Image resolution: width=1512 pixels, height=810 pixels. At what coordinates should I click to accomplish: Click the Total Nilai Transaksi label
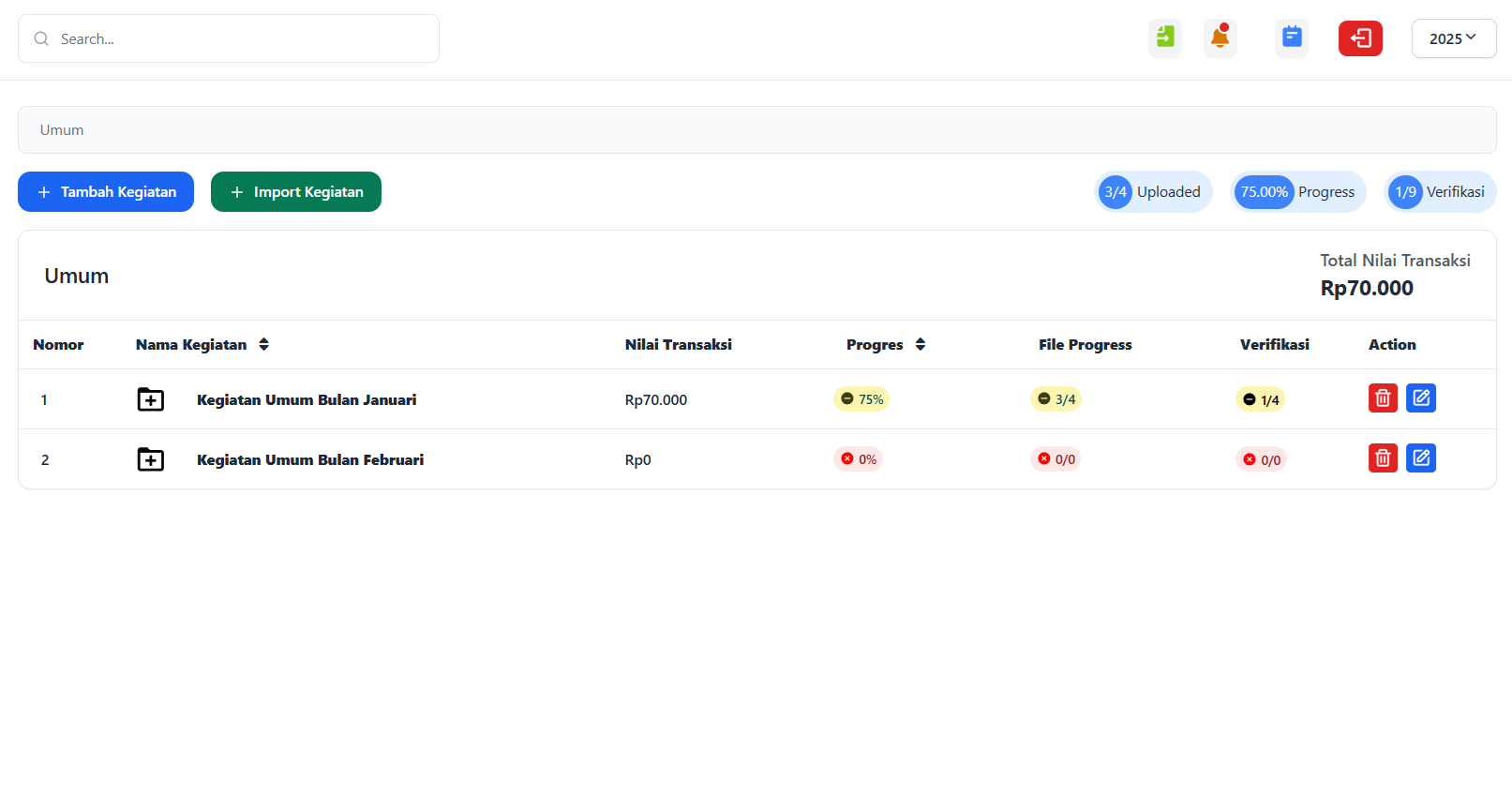pos(1396,261)
